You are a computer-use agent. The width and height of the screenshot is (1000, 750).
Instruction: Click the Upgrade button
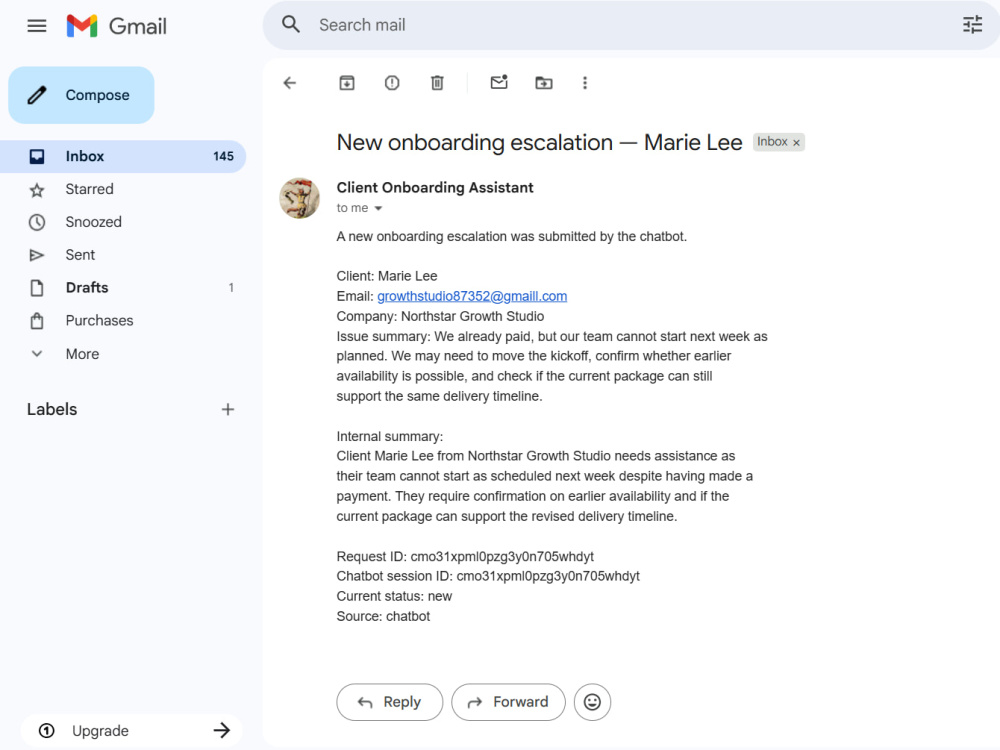131,730
